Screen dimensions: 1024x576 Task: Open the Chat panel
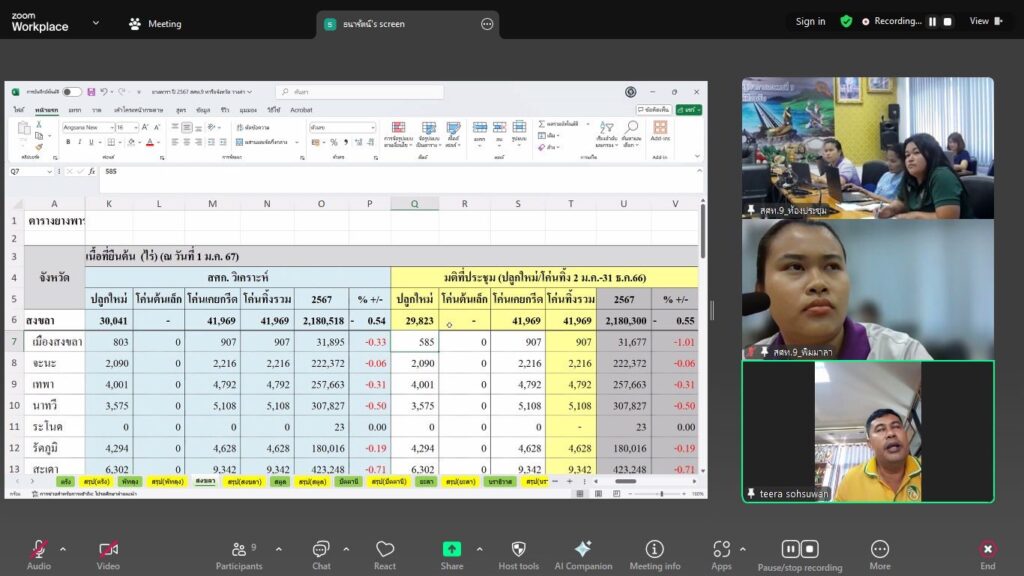(x=321, y=549)
